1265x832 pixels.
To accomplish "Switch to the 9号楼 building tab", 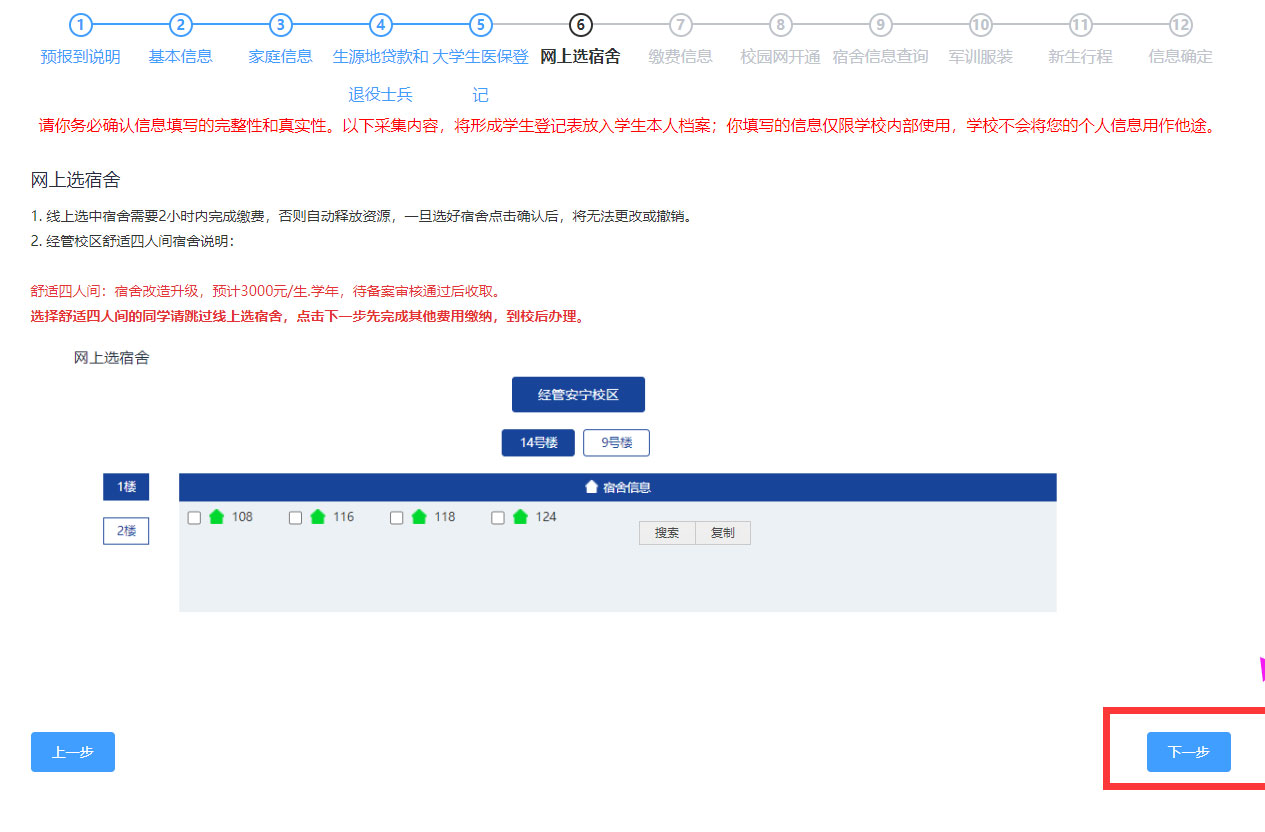I will point(616,443).
